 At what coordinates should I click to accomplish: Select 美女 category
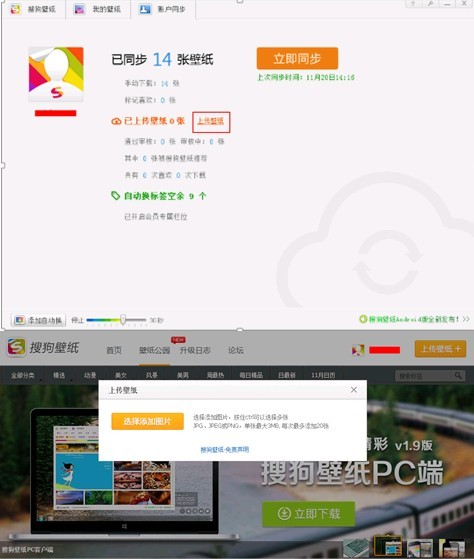(121, 375)
